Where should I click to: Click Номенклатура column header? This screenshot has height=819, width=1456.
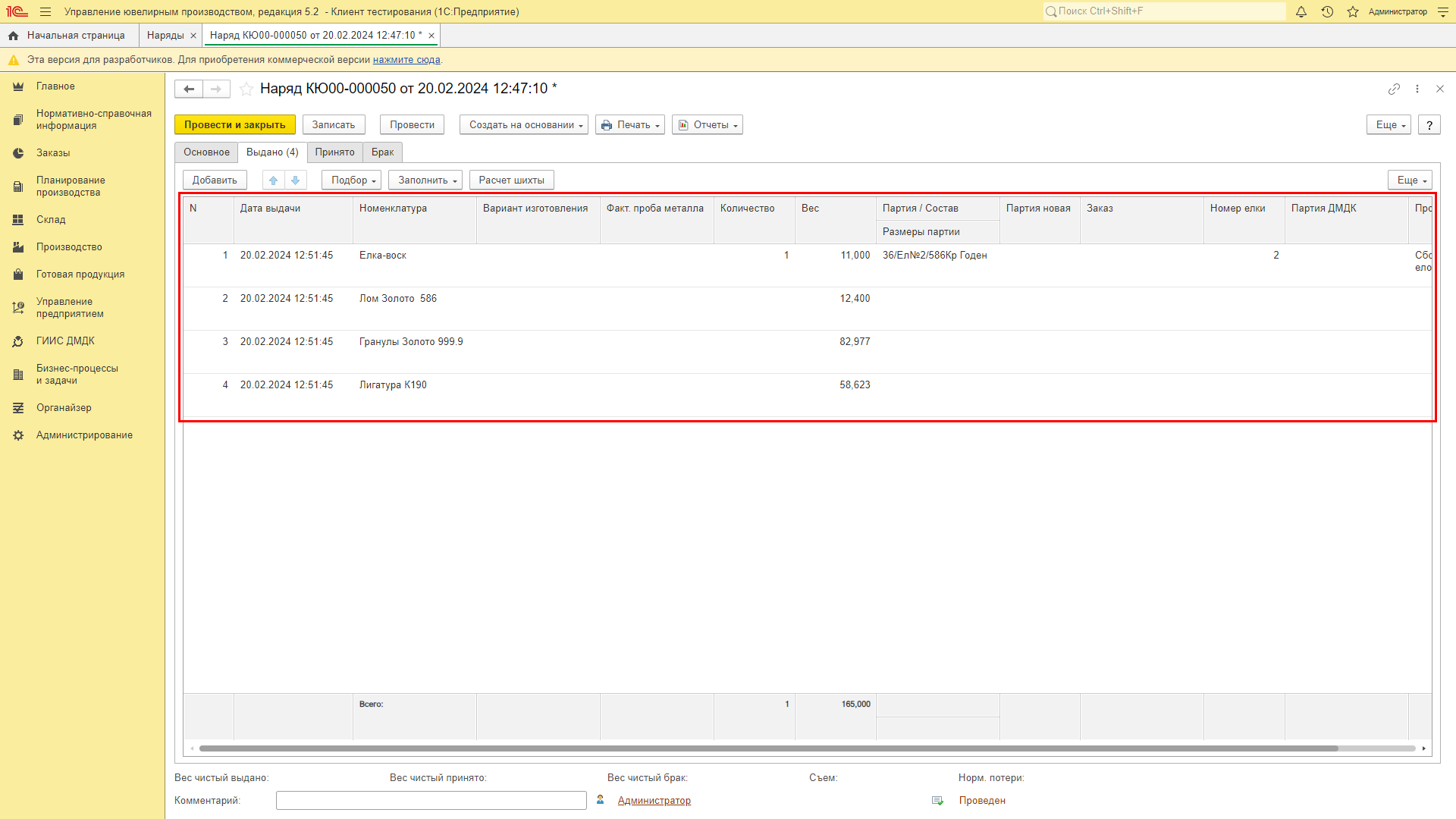[x=415, y=220]
